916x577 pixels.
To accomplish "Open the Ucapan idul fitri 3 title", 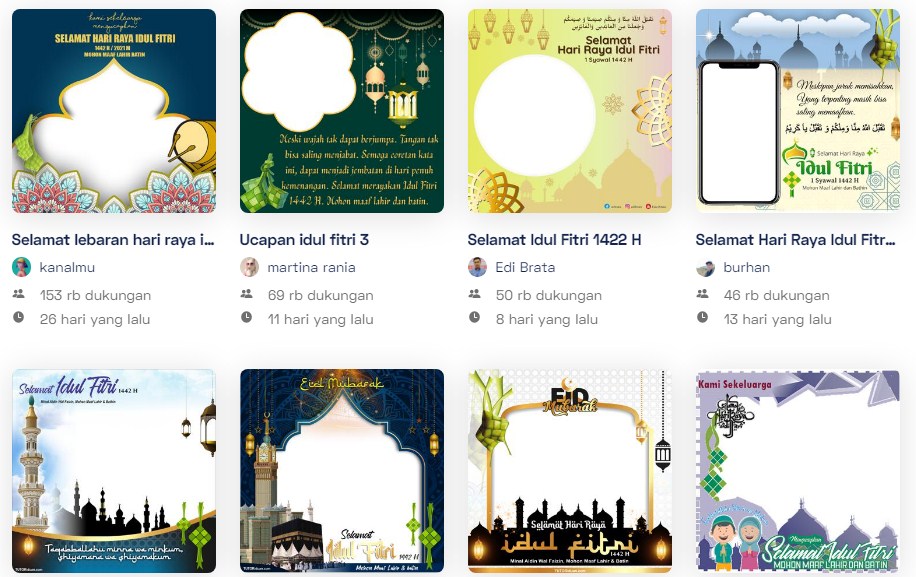I will 304,240.
